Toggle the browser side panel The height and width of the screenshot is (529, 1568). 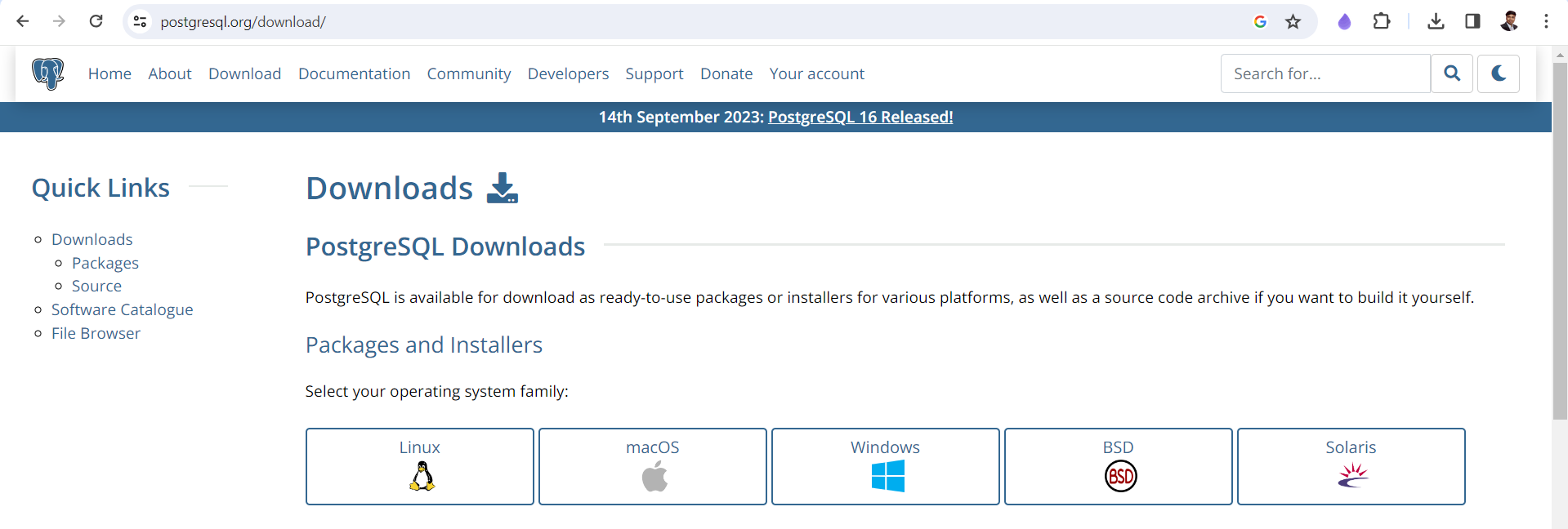(1472, 22)
